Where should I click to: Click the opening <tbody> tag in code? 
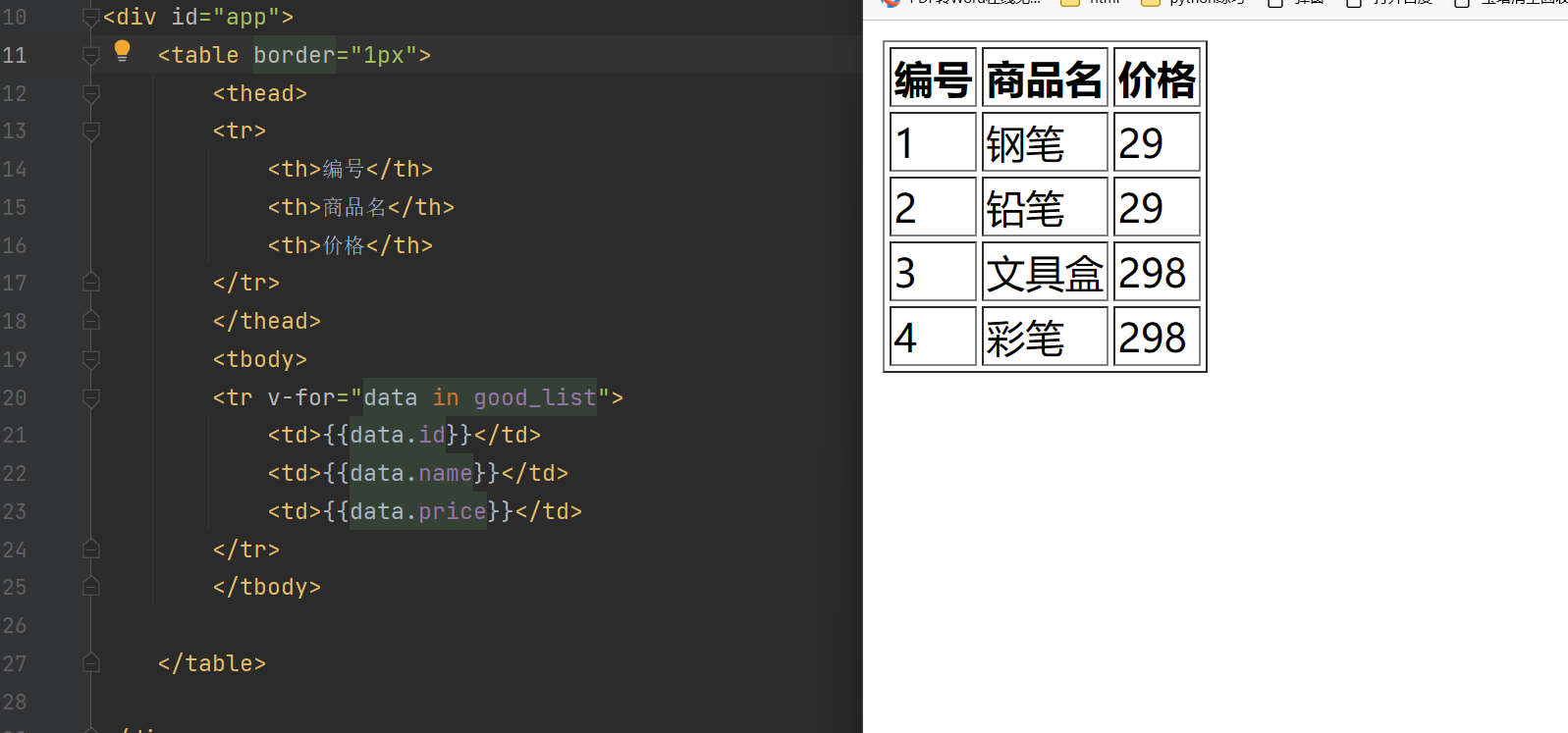260,359
